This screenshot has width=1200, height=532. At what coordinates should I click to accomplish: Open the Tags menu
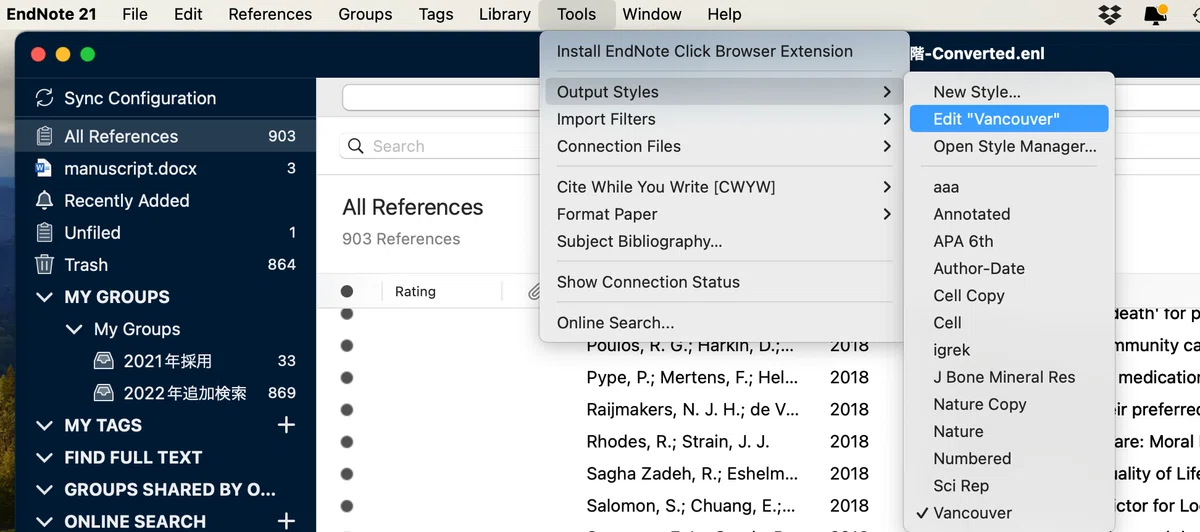point(435,14)
